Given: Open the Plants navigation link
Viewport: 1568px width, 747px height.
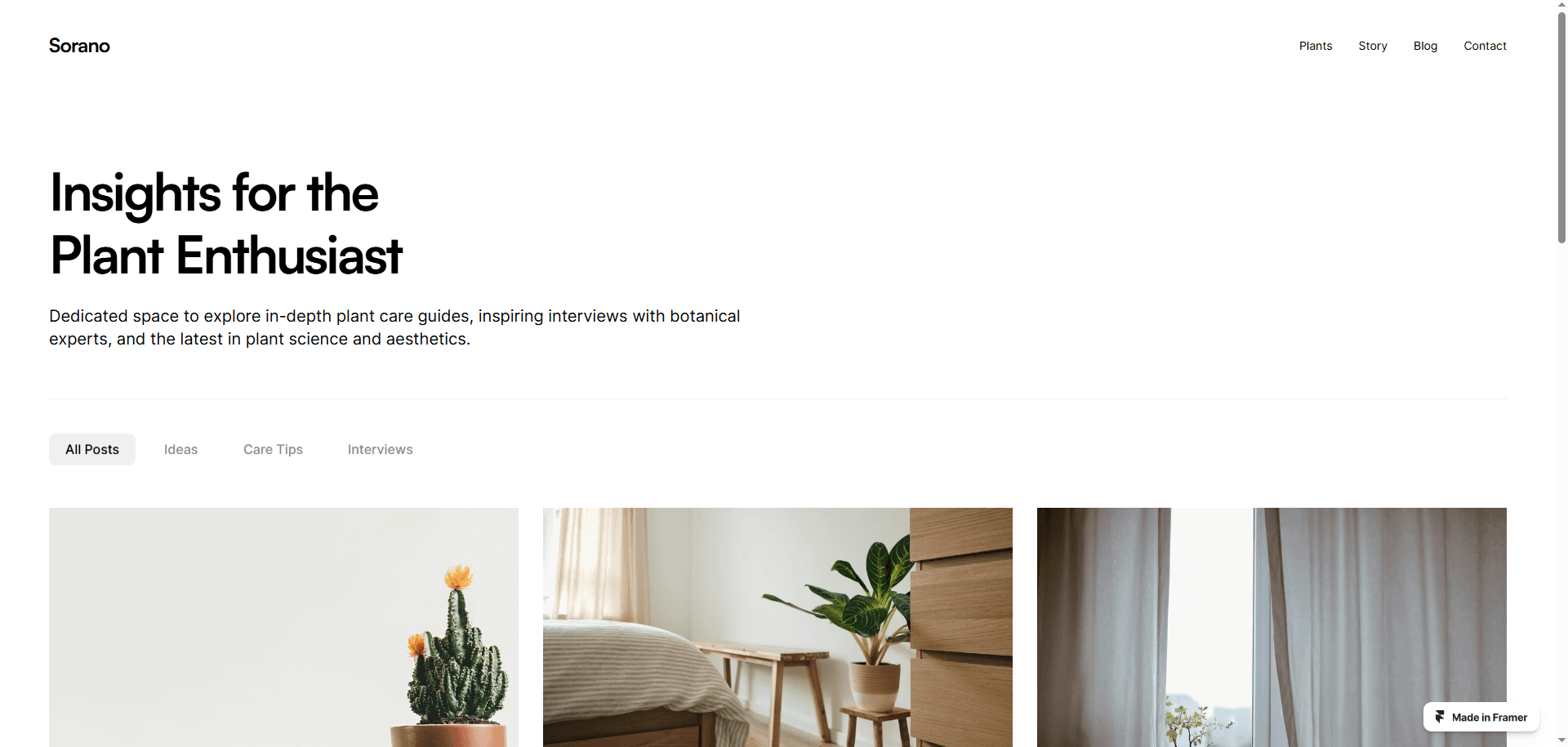Looking at the screenshot, I should pyautogui.click(x=1316, y=46).
